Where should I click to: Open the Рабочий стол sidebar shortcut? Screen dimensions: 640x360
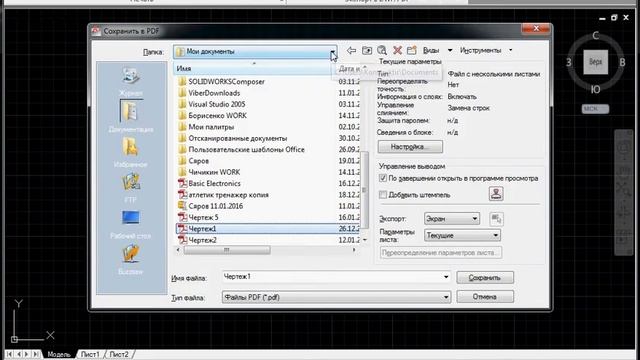click(x=131, y=224)
